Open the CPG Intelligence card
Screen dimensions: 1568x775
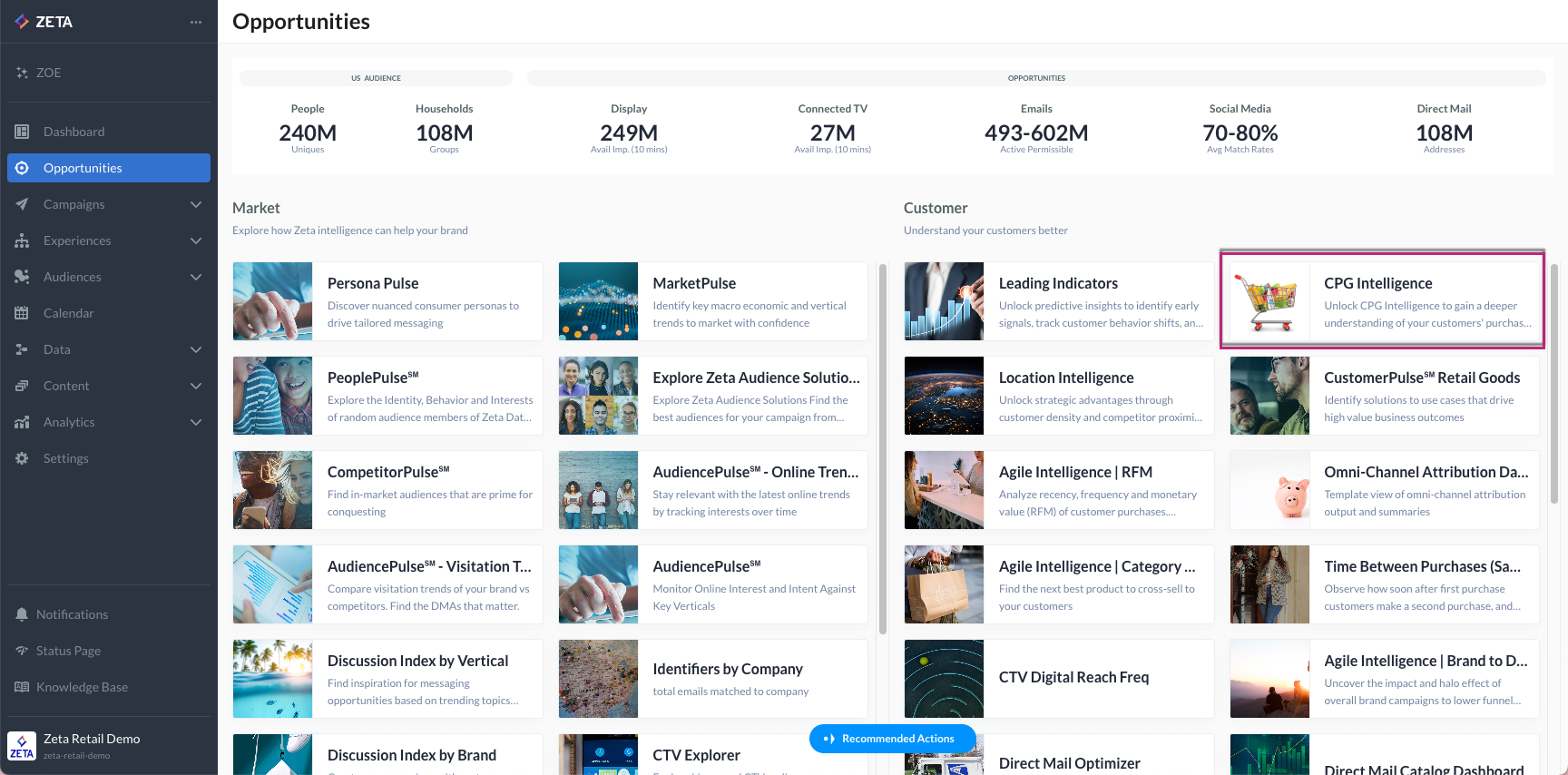point(1382,300)
